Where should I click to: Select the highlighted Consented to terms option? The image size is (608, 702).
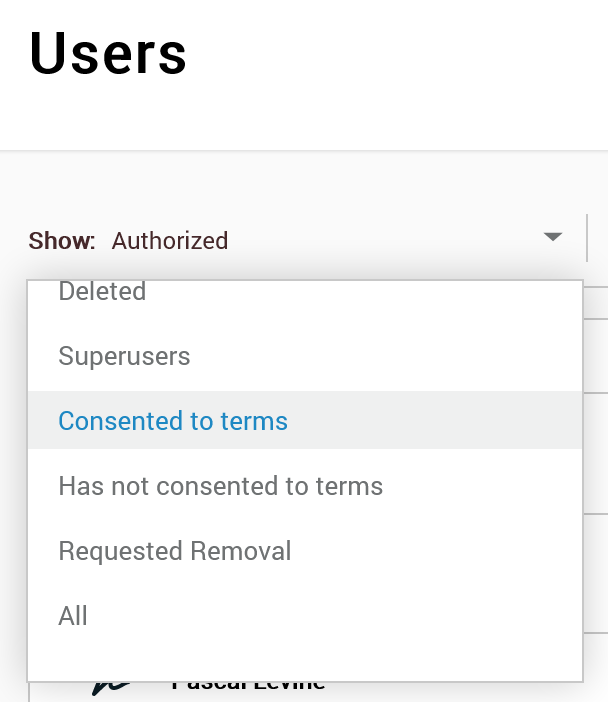click(x=305, y=421)
